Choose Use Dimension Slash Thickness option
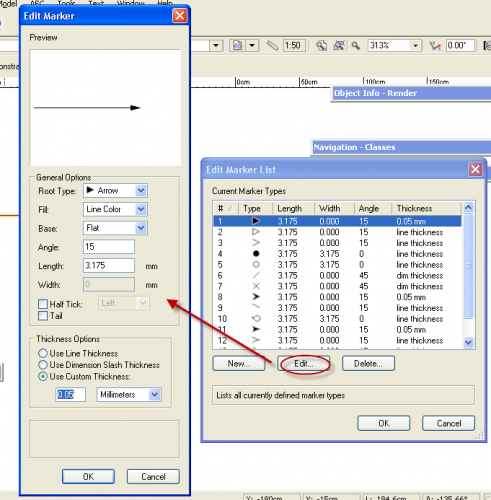This screenshot has width=491, height=500. click(43, 365)
